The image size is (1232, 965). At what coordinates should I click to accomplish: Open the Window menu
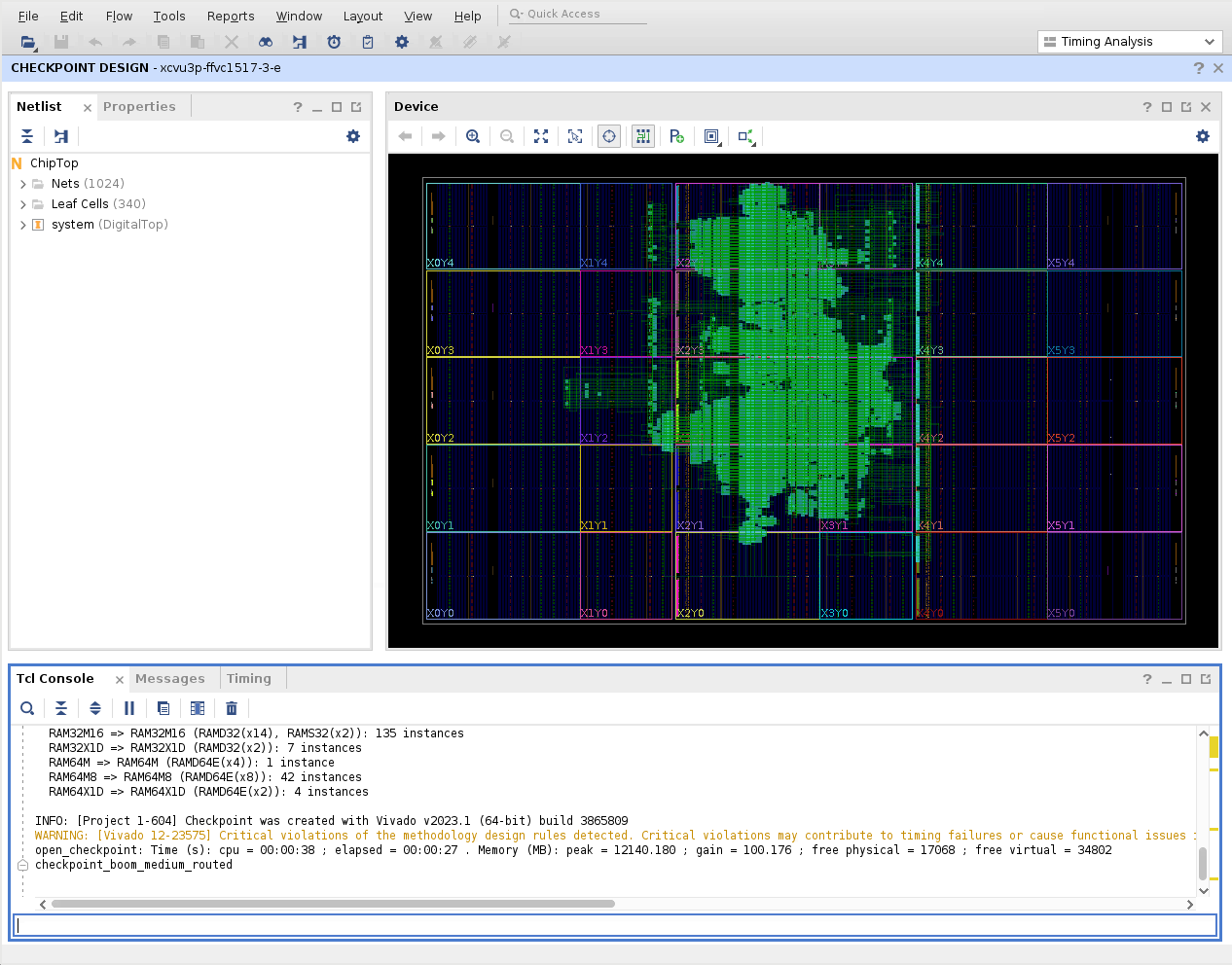[x=299, y=17]
